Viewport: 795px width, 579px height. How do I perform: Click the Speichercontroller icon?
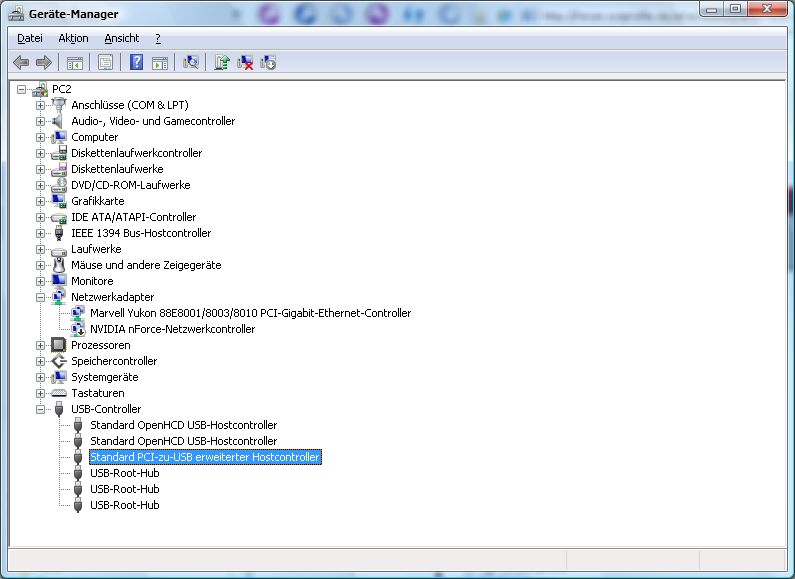point(59,361)
